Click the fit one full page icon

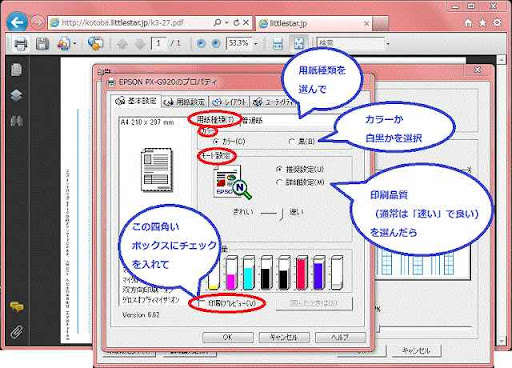[x=299, y=43]
